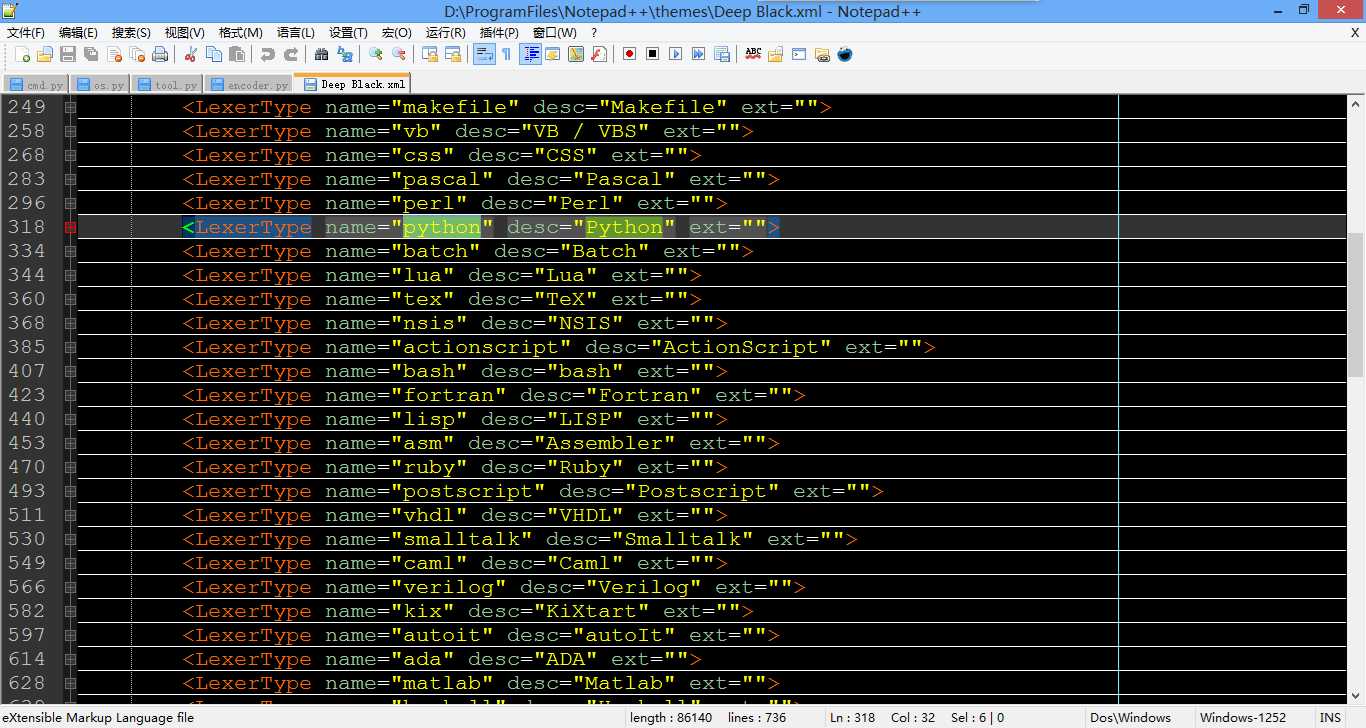This screenshot has height=728, width=1366.
Task: Click the blue cookie monster plugin icon
Action: tap(845, 54)
